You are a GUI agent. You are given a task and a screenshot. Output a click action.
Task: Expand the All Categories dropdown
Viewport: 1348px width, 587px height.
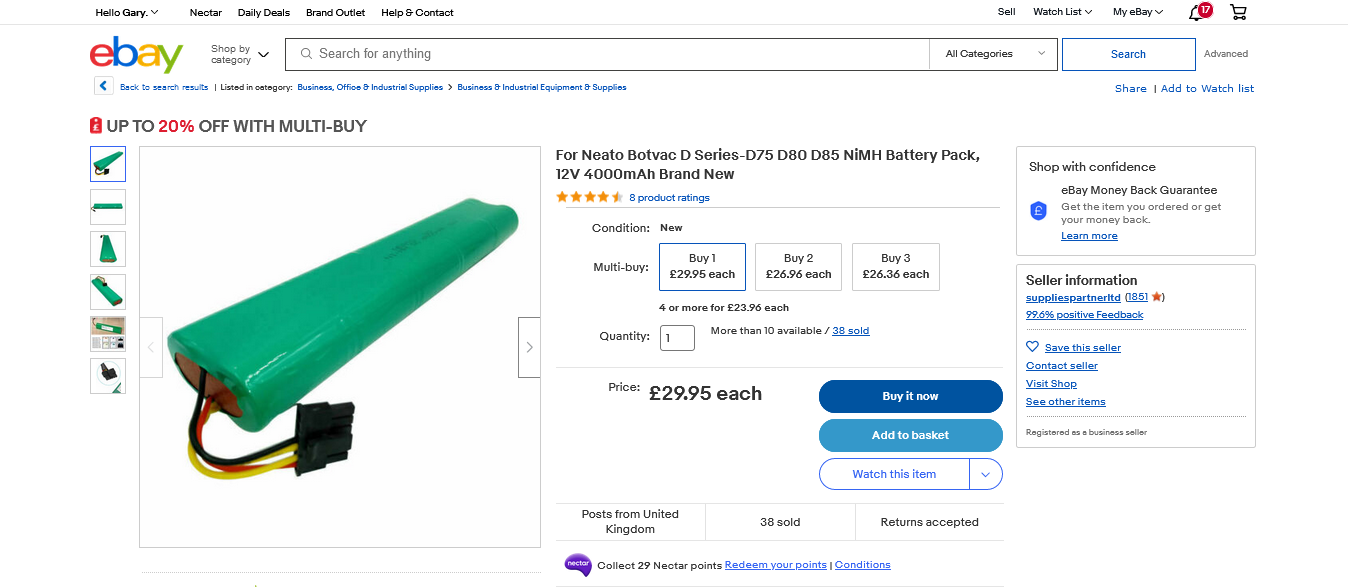[x=994, y=54]
